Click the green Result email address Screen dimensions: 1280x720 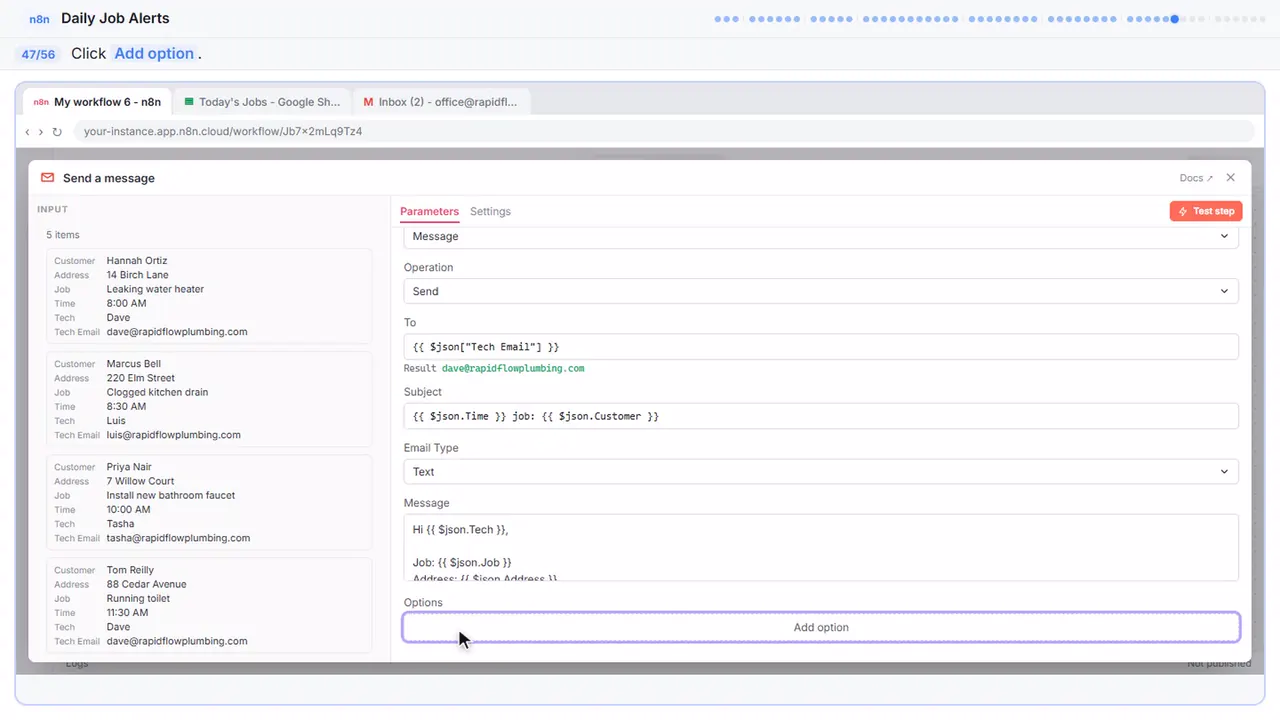513,368
